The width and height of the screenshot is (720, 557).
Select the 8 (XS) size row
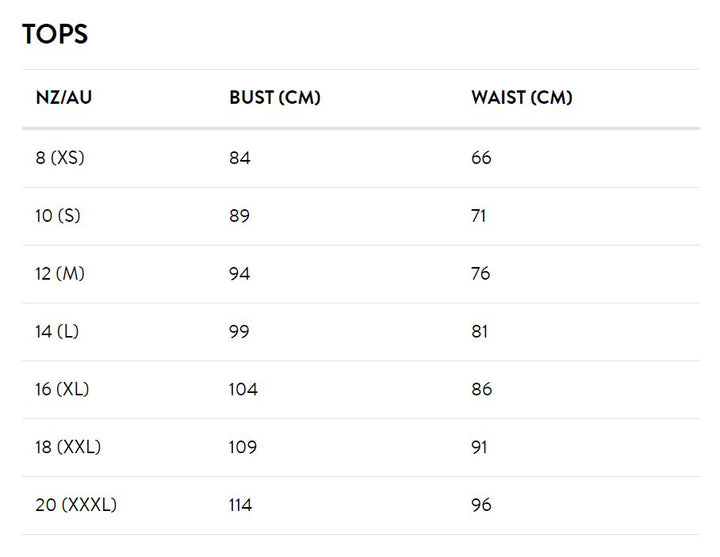pyautogui.click(x=361, y=158)
